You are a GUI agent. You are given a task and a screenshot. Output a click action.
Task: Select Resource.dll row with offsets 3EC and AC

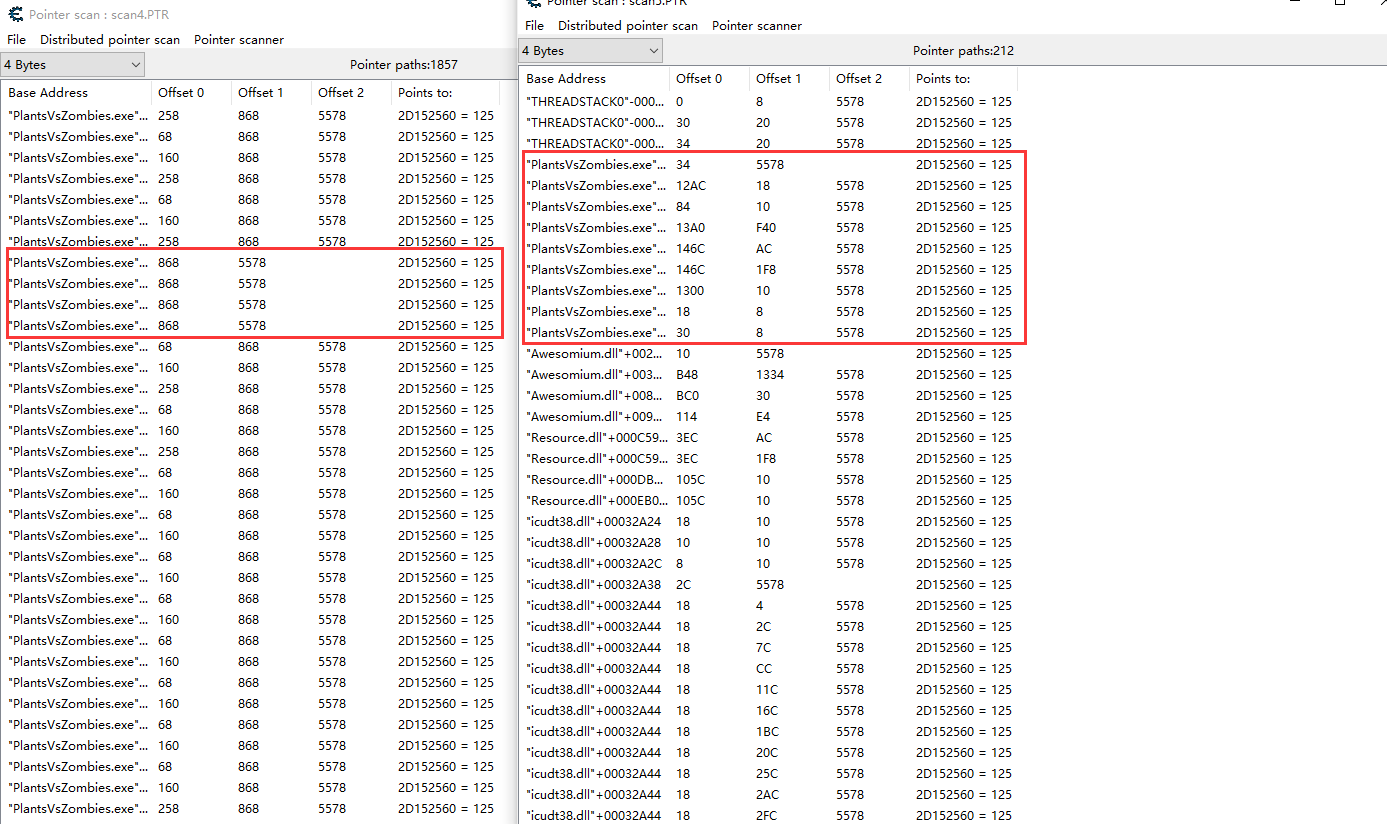[595, 438]
